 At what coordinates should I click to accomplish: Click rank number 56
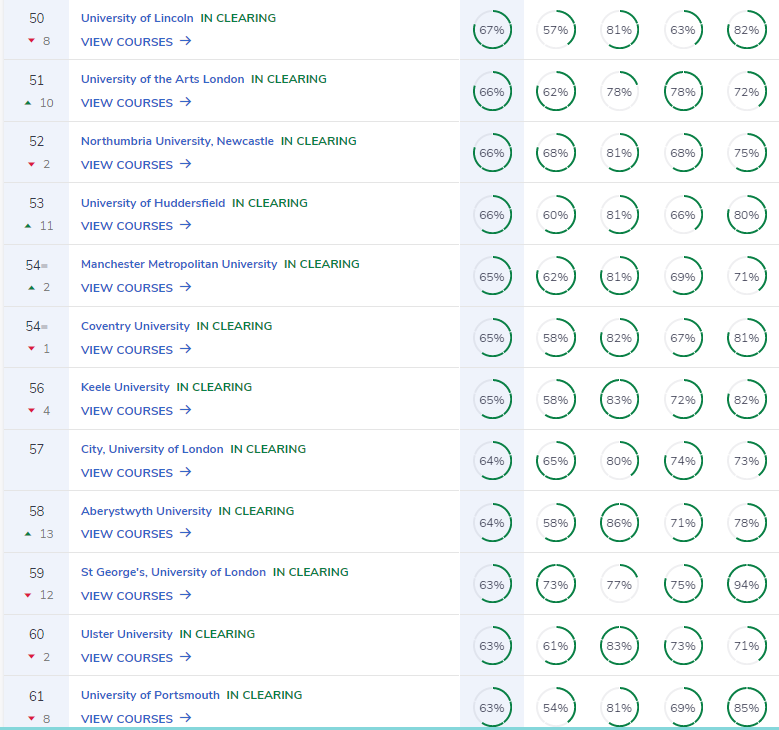click(x=36, y=388)
